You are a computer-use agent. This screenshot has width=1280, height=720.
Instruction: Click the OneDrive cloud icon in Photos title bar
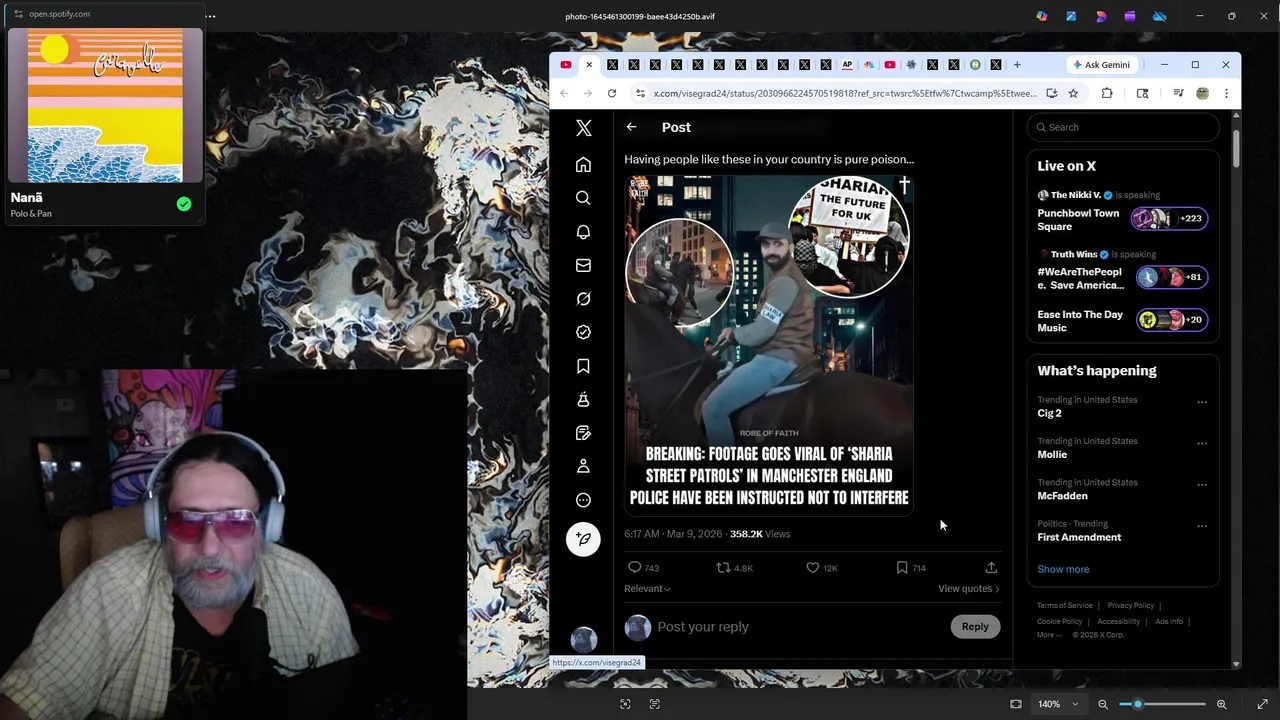[x=1159, y=16]
